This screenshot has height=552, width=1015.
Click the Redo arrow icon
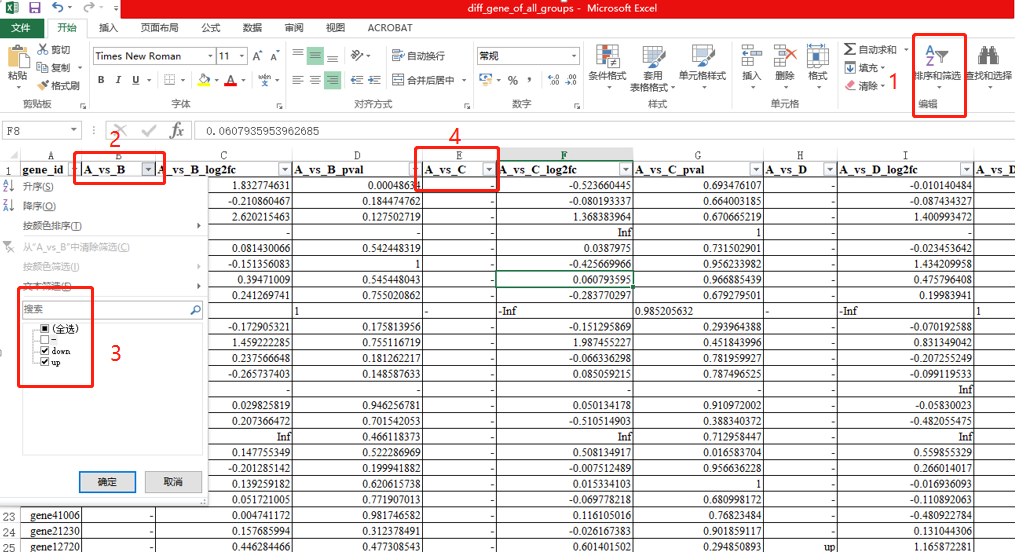pos(88,8)
